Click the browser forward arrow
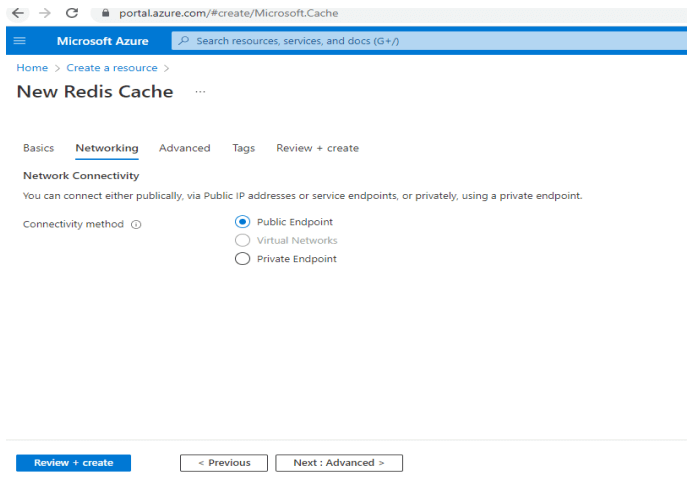Image resolution: width=696 pixels, height=480 pixels. click(x=45, y=13)
